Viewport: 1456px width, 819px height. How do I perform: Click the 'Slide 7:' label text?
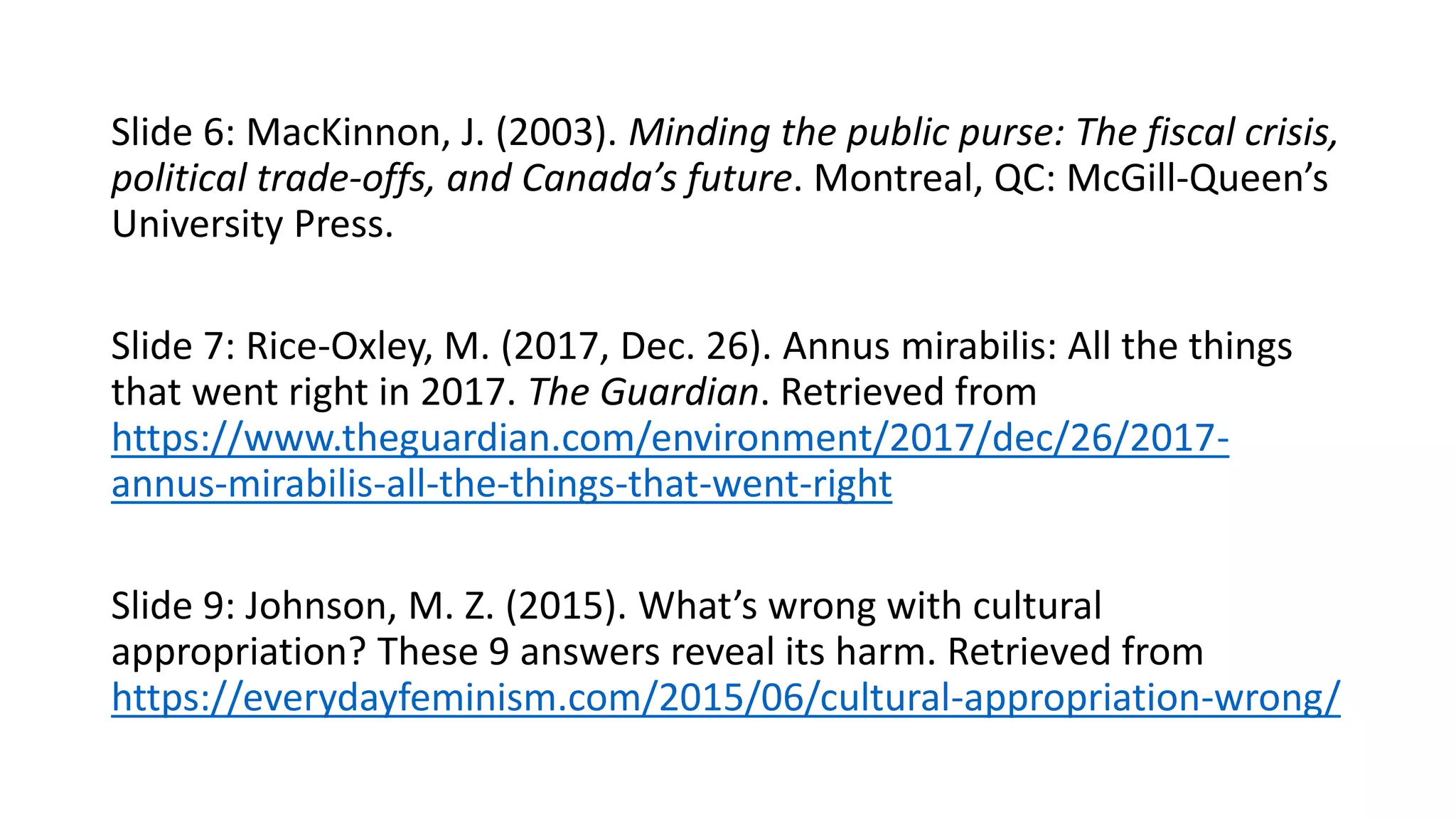pyautogui.click(x=172, y=347)
